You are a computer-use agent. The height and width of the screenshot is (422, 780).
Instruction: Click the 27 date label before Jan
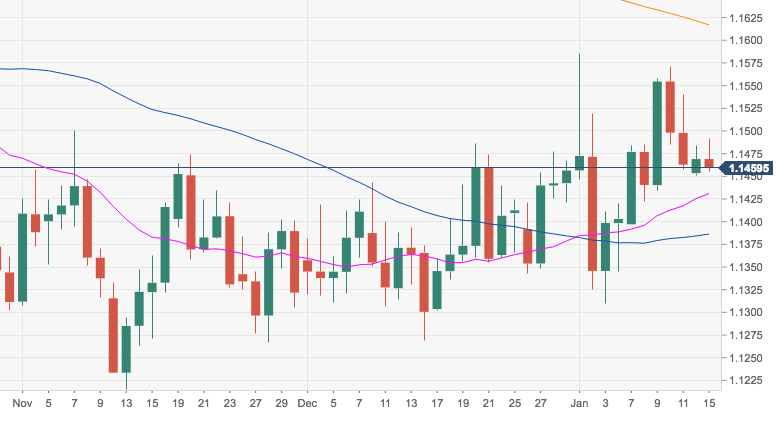541,403
